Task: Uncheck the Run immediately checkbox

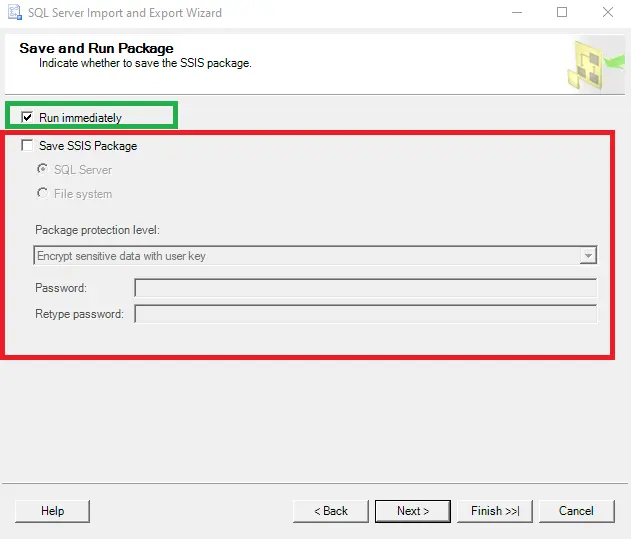Action: click(x=27, y=118)
